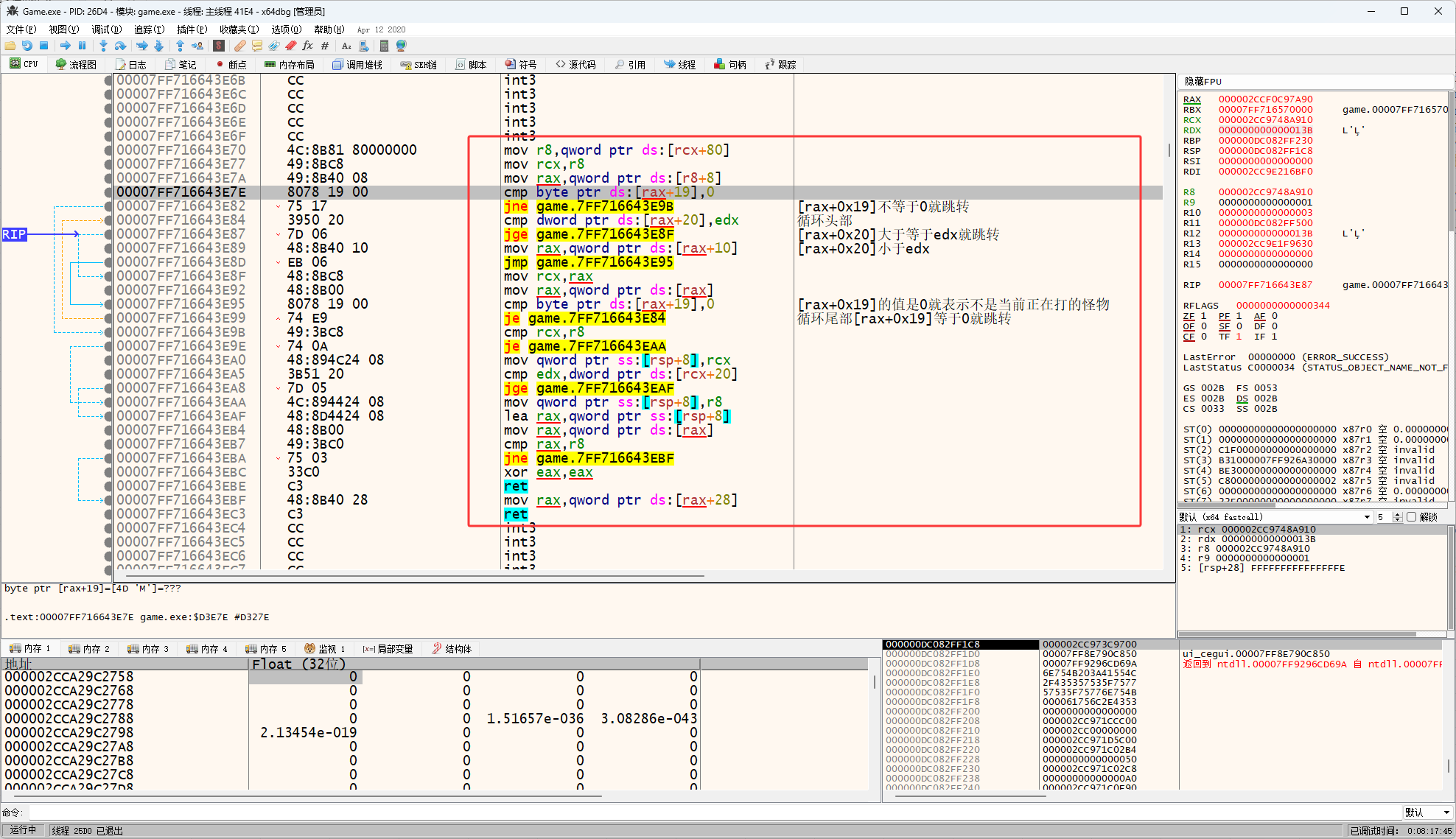Click the 运行中 status label
The height and width of the screenshot is (839, 1456).
[23, 830]
